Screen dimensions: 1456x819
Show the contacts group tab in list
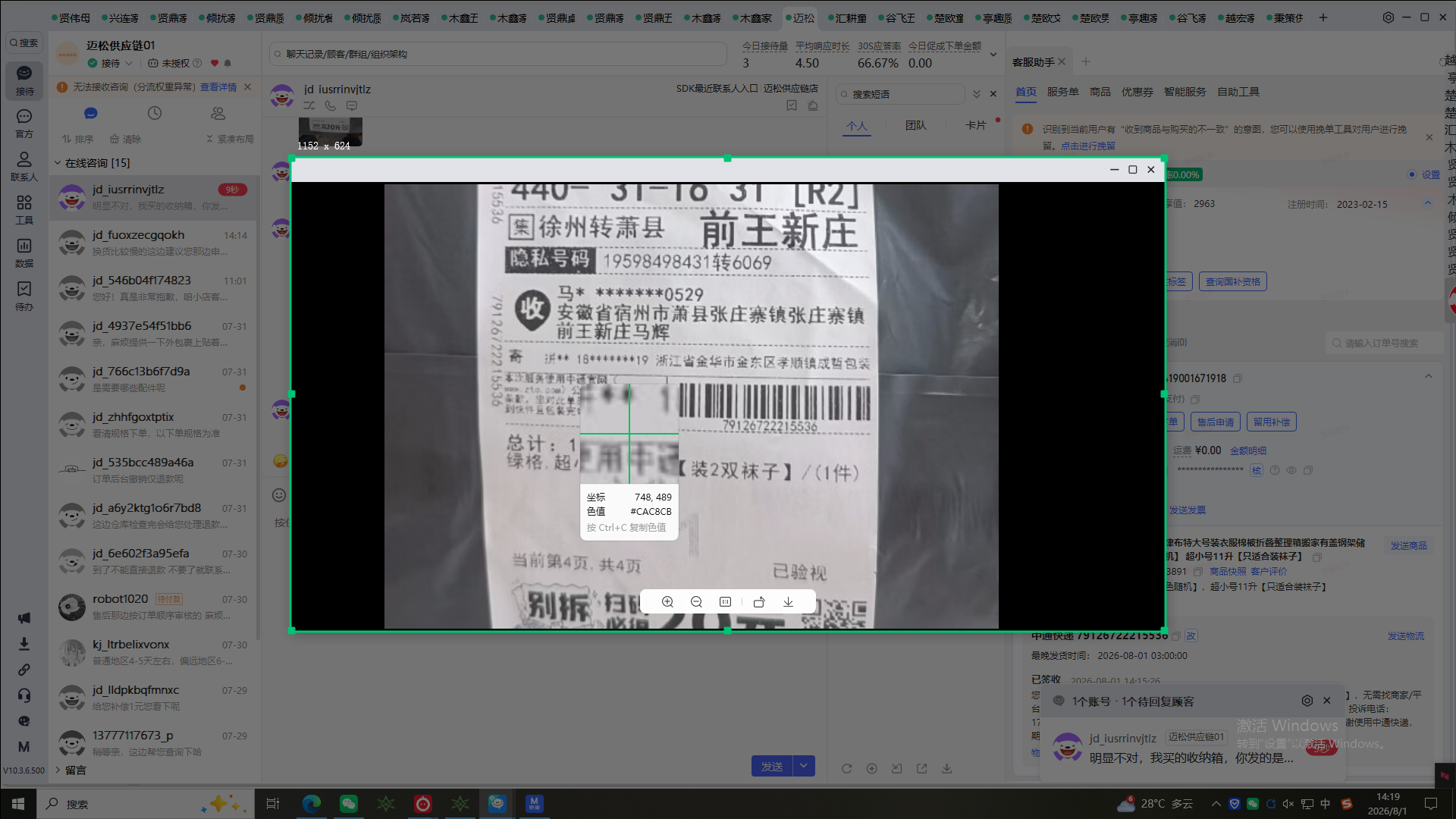tap(218, 113)
